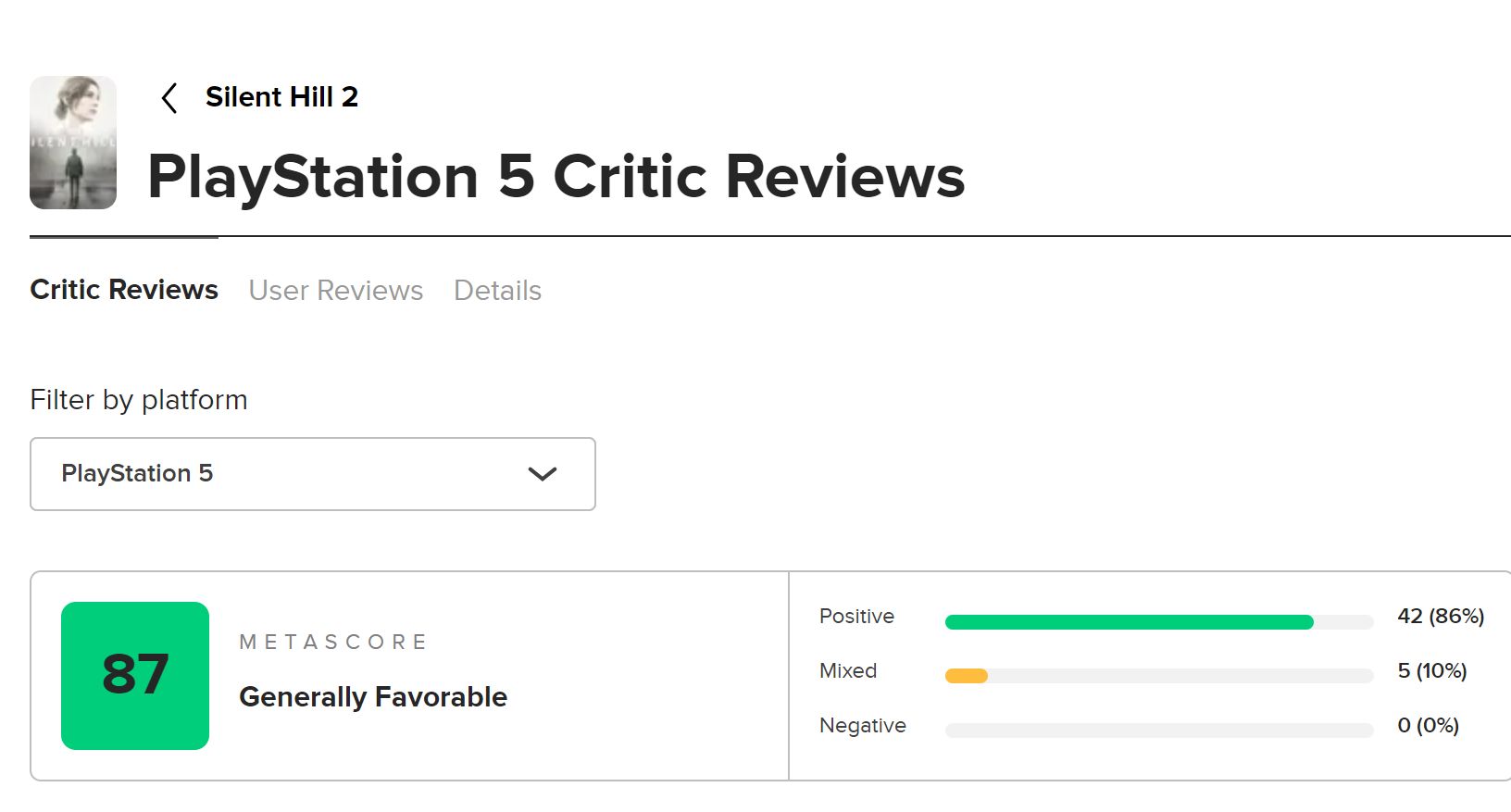Click the 0 (0%) negative count
This screenshot has width=1511, height=812.
coord(1428,726)
